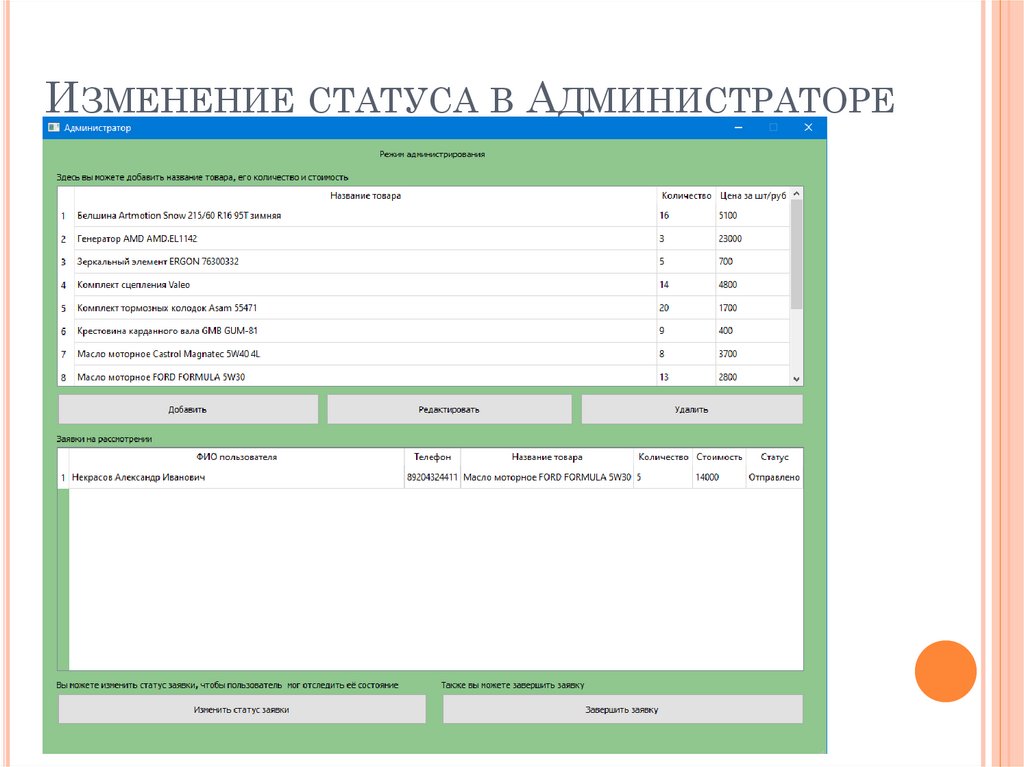The image size is (1024, 767).
Task: Minimize the Администратор window
Action: (737, 128)
